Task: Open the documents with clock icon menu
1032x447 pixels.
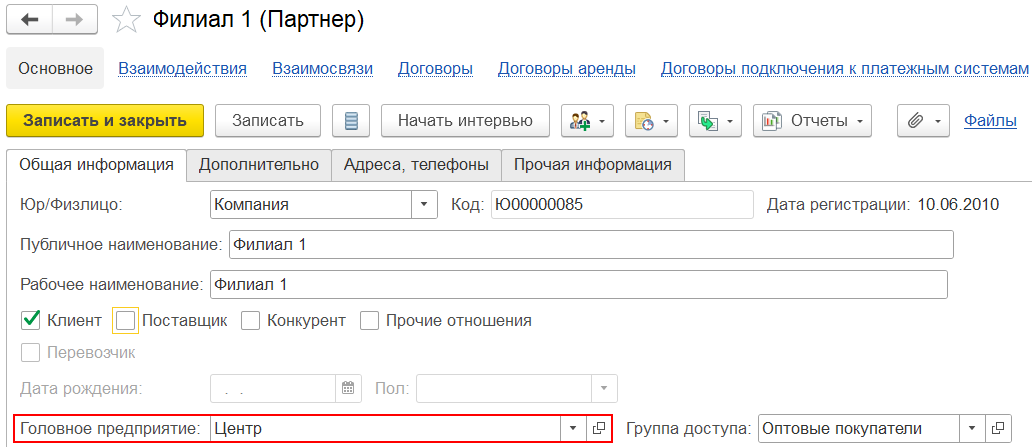Action: coord(651,121)
